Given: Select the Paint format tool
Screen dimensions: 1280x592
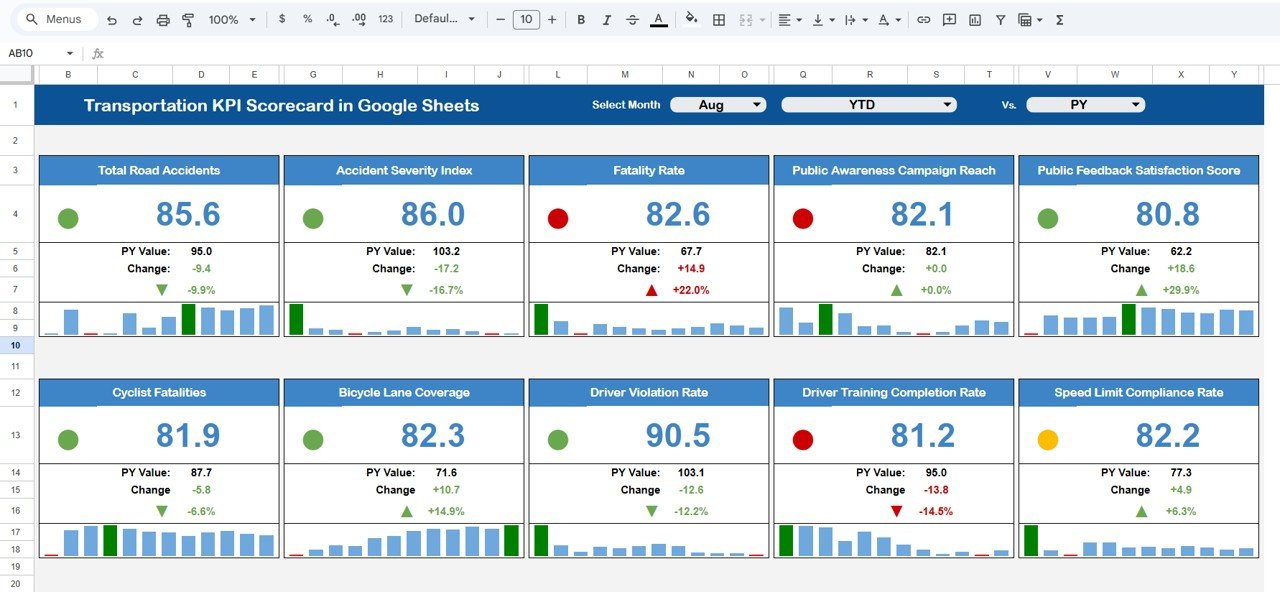Looking at the screenshot, I should [188, 19].
